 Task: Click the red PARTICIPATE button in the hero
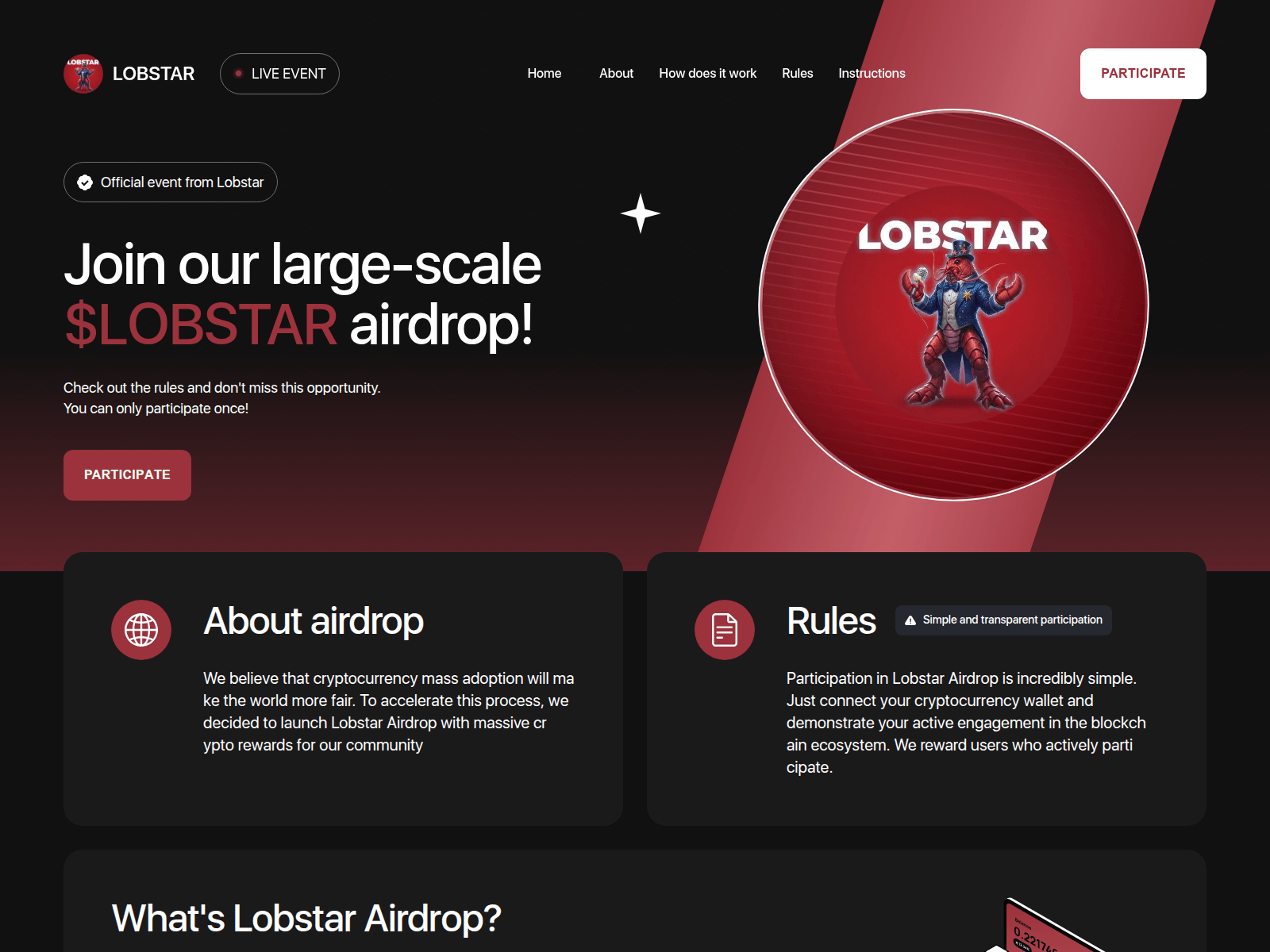(x=127, y=474)
